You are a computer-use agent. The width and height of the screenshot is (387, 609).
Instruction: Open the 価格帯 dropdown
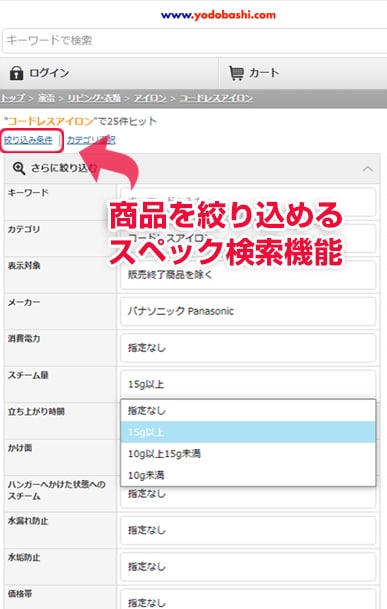pos(248,600)
